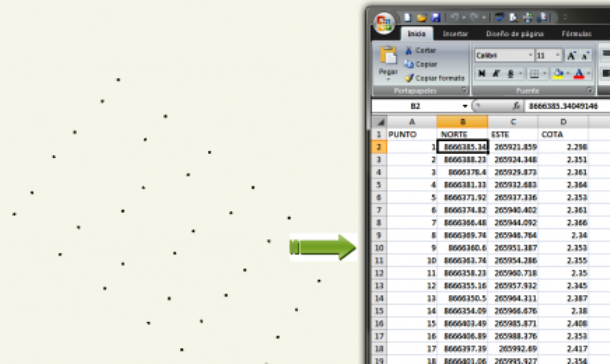Click the Office orb button

click(384, 23)
